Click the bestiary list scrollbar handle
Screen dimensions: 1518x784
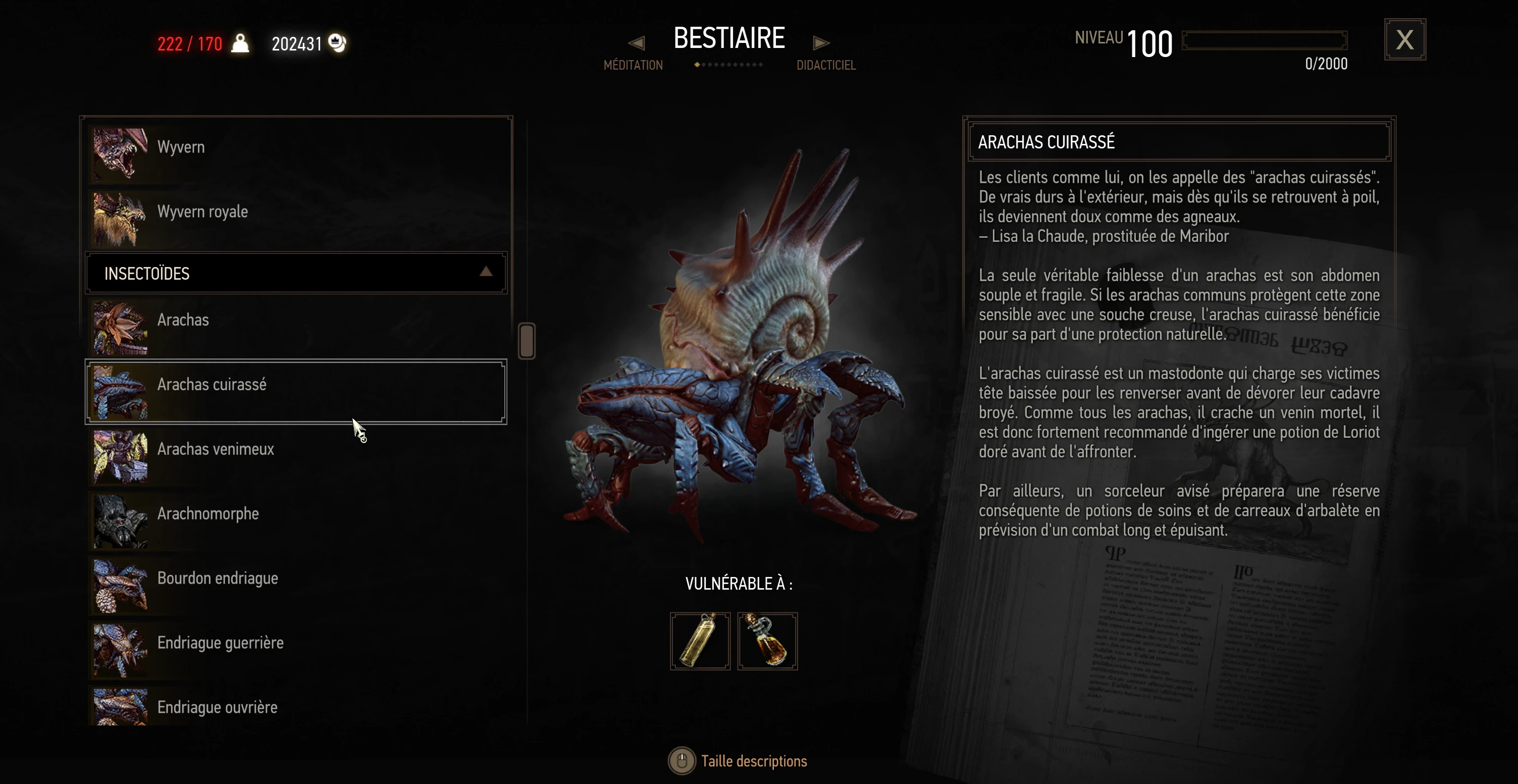pos(527,341)
